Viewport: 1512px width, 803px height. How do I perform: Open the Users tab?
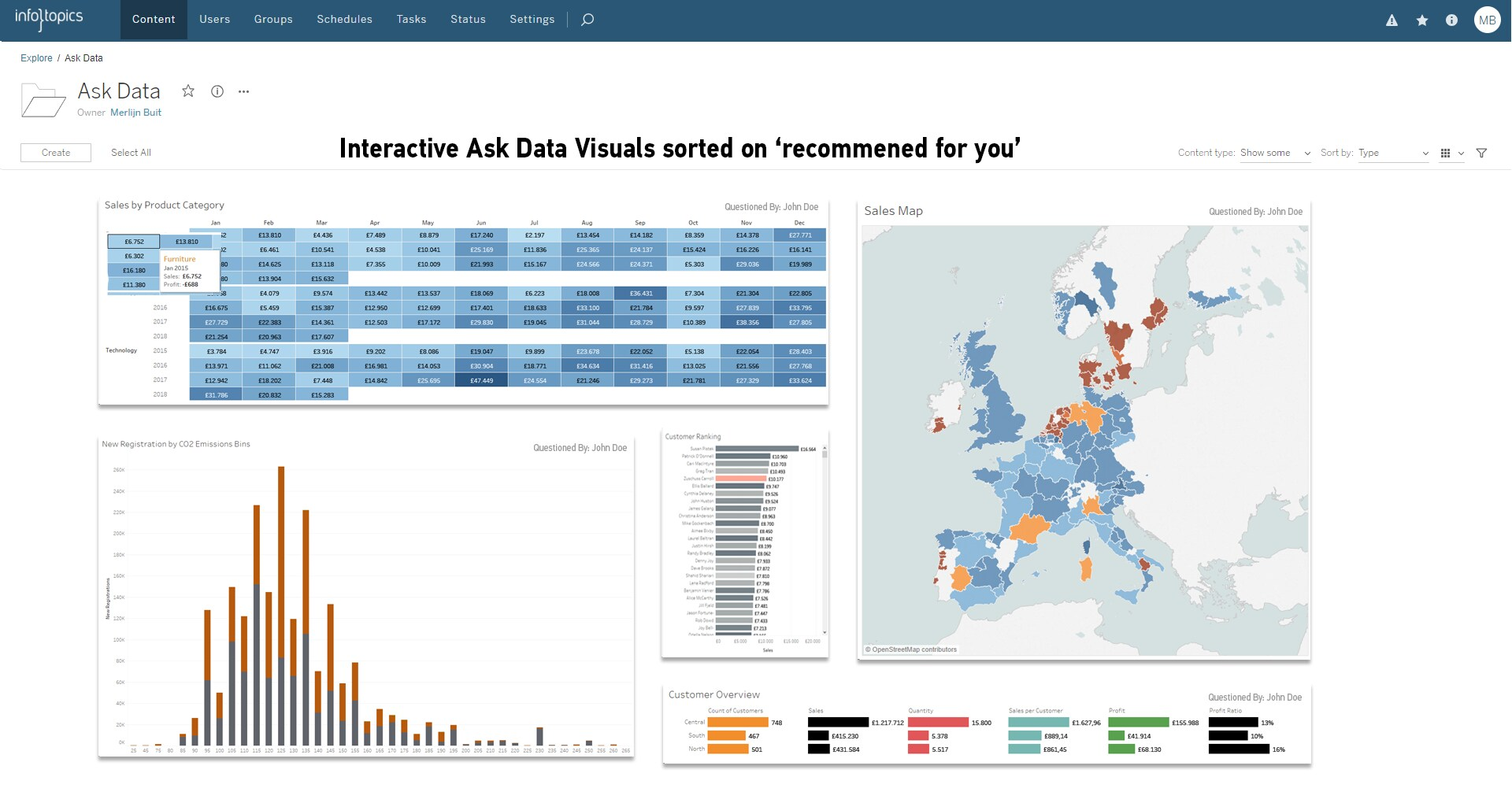tap(214, 20)
